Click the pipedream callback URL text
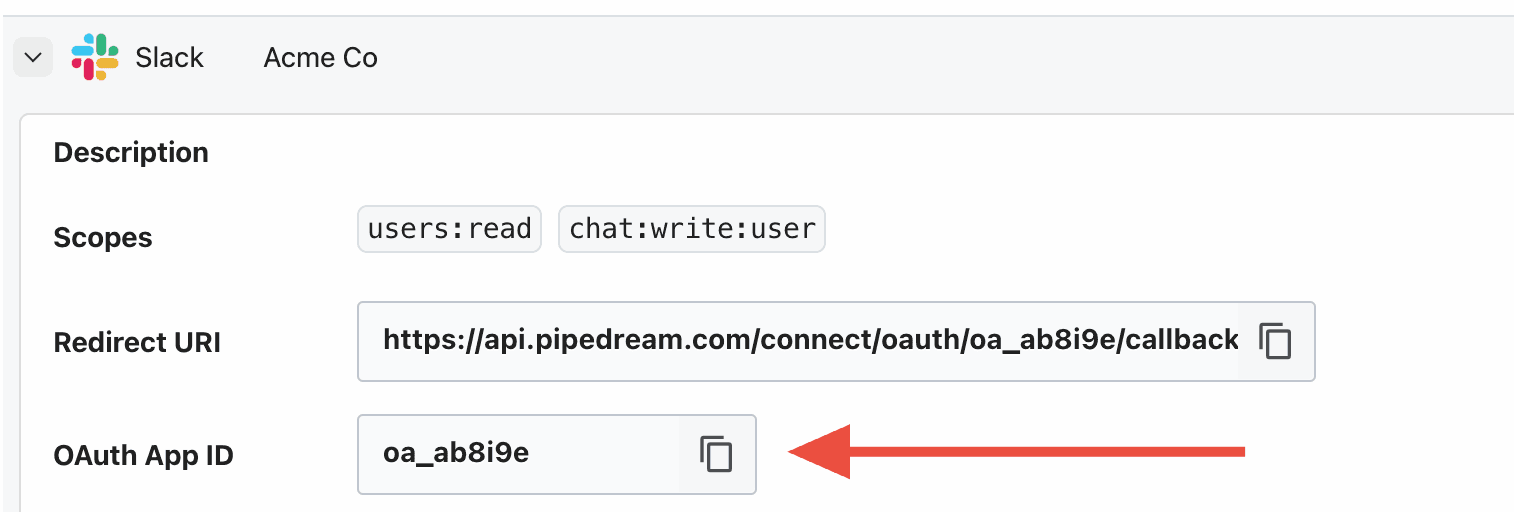 [811, 340]
